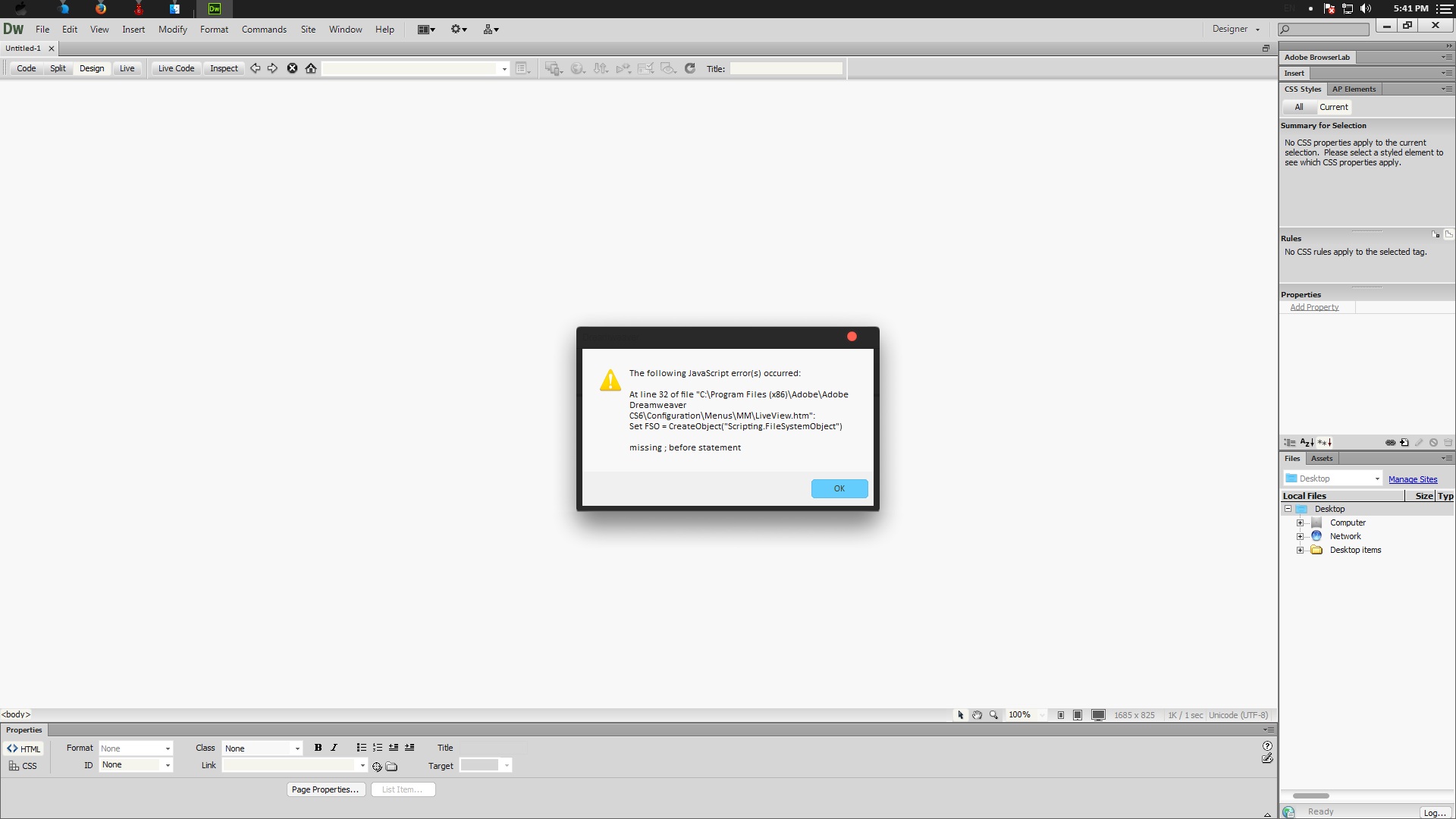This screenshot has height=819, width=1456.
Task: Click the document Title input field
Action: [786, 68]
